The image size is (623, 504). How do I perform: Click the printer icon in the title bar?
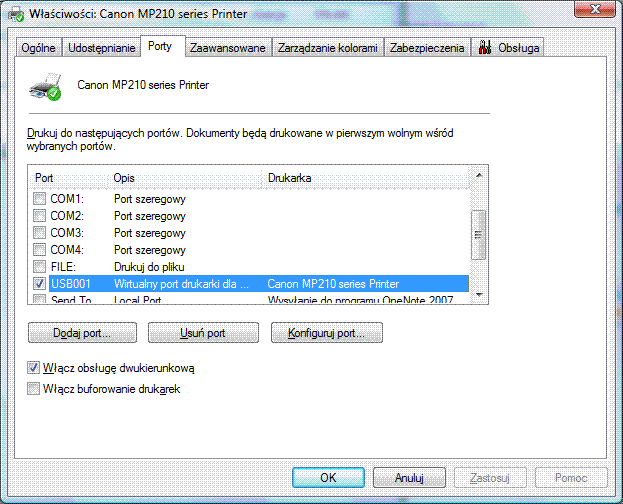pyautogui.click(x=16, y=14)
